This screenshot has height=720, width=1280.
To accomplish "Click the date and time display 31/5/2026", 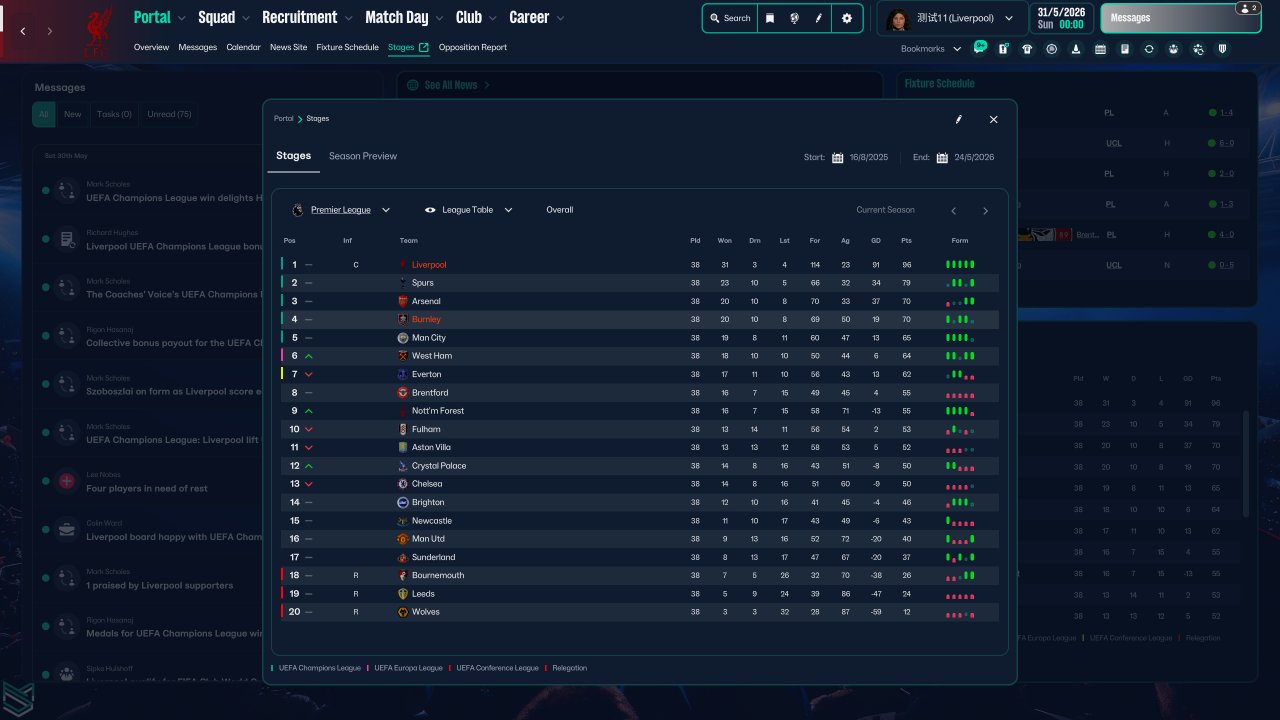I will click(x=1061, y=18).
